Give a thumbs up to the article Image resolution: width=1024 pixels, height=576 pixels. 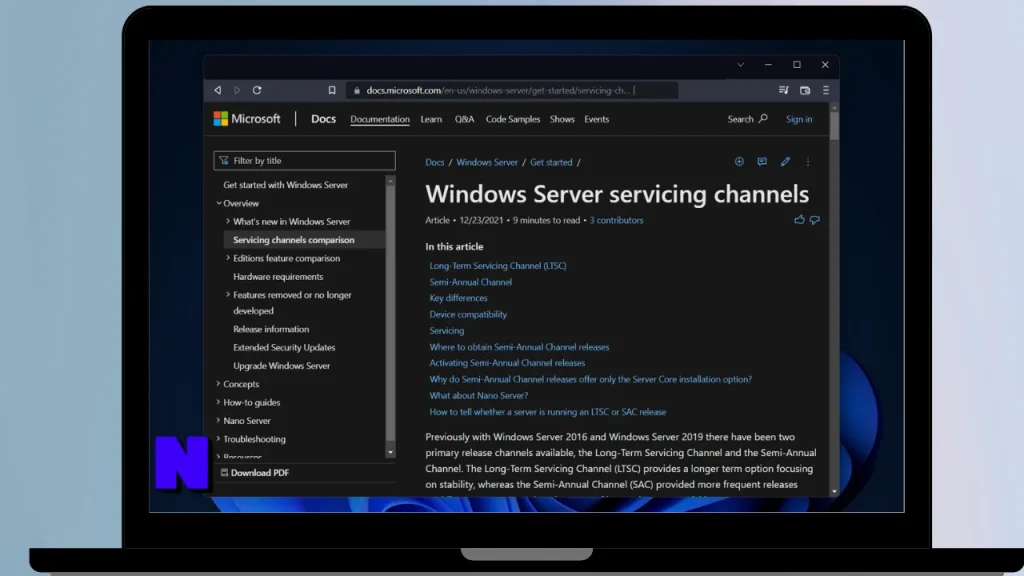(799, 219)
